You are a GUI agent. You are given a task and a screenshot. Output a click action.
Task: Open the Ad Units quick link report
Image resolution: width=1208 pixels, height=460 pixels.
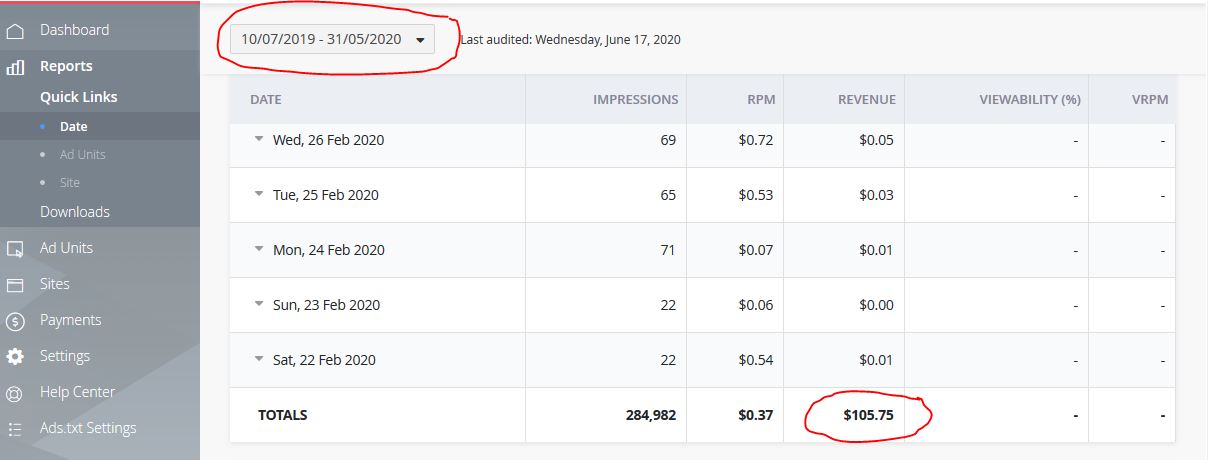pyautogui.click(x=82, y=155)
